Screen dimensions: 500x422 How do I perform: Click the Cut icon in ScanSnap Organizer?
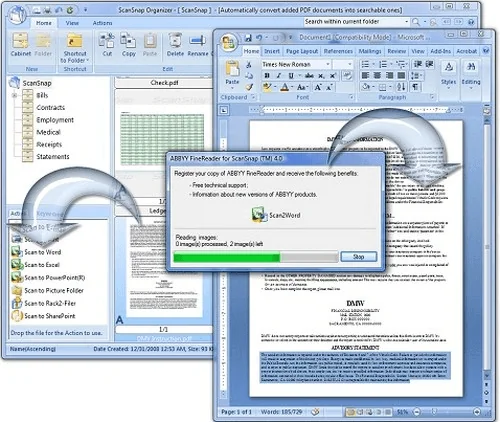click(x=107, y=41)
